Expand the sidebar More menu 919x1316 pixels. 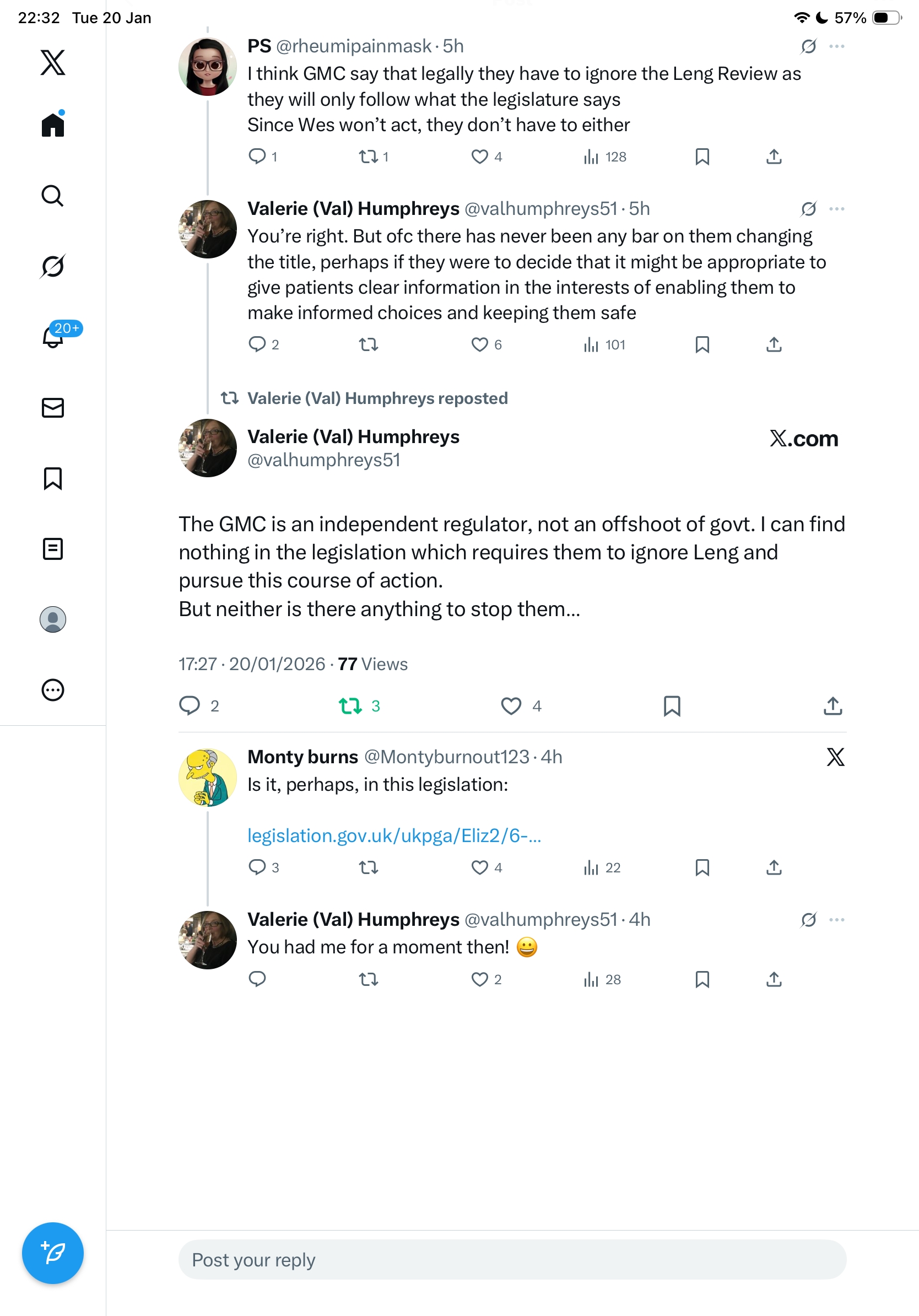point(53,690)
